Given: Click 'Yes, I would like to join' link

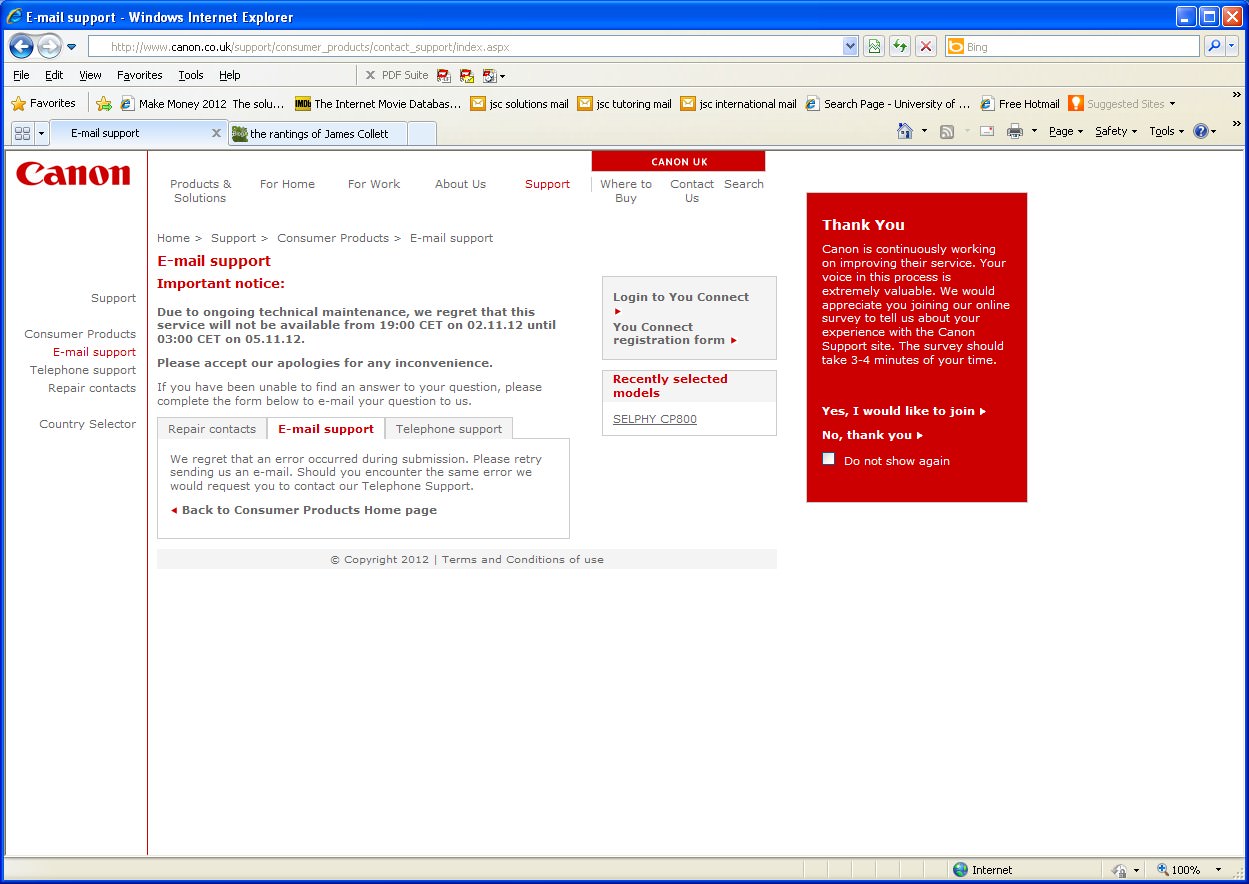Looking at the screenshot, I should pyautogui.click(x=903, y=411).
